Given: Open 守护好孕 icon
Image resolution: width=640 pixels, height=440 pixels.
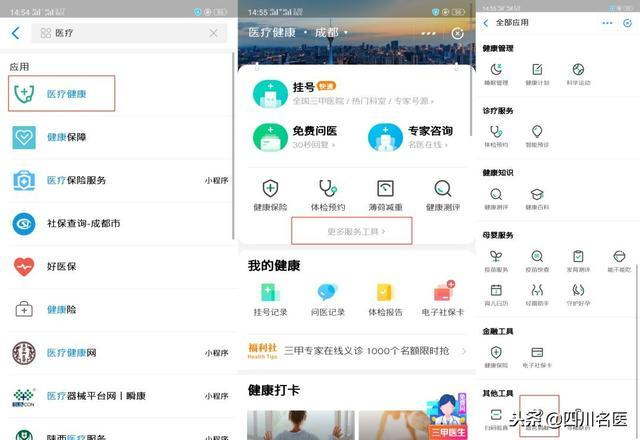Looking at the screenshot, I should 578,295.
